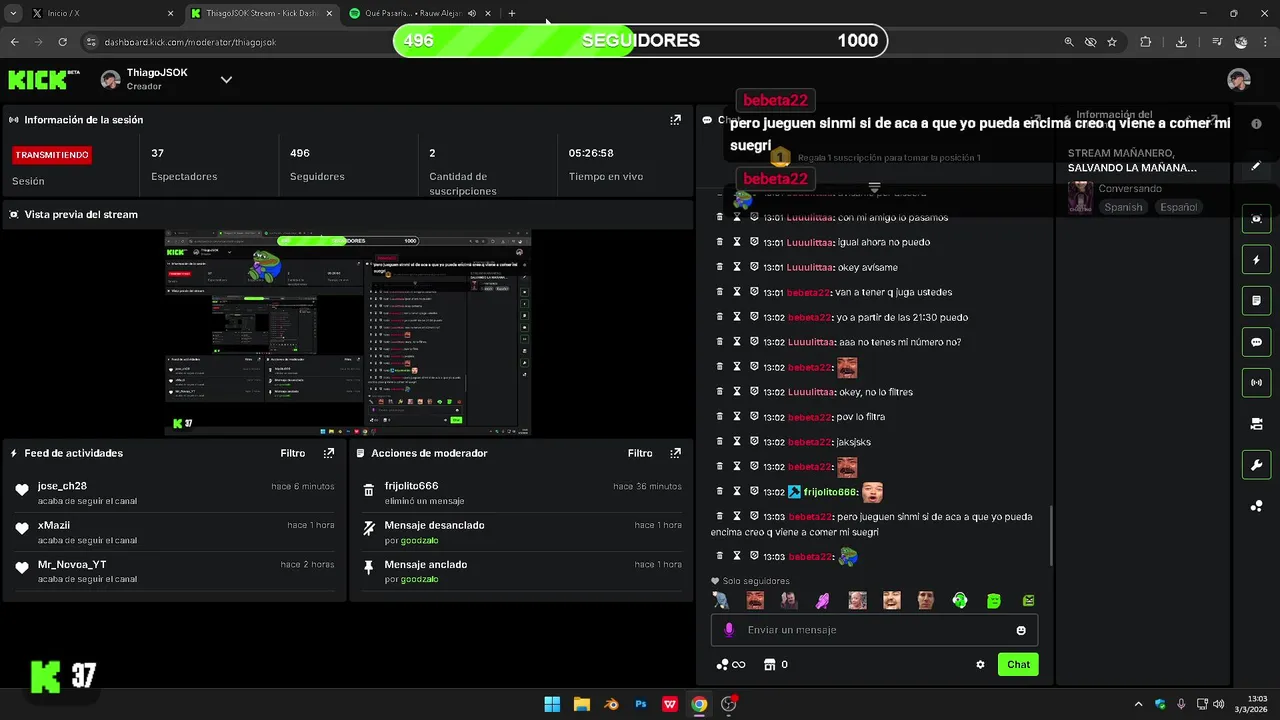Switch to the Spotify Qué Pasaría tab
The height and width of the screenshot is (720, 1280).
coord(420,13)
